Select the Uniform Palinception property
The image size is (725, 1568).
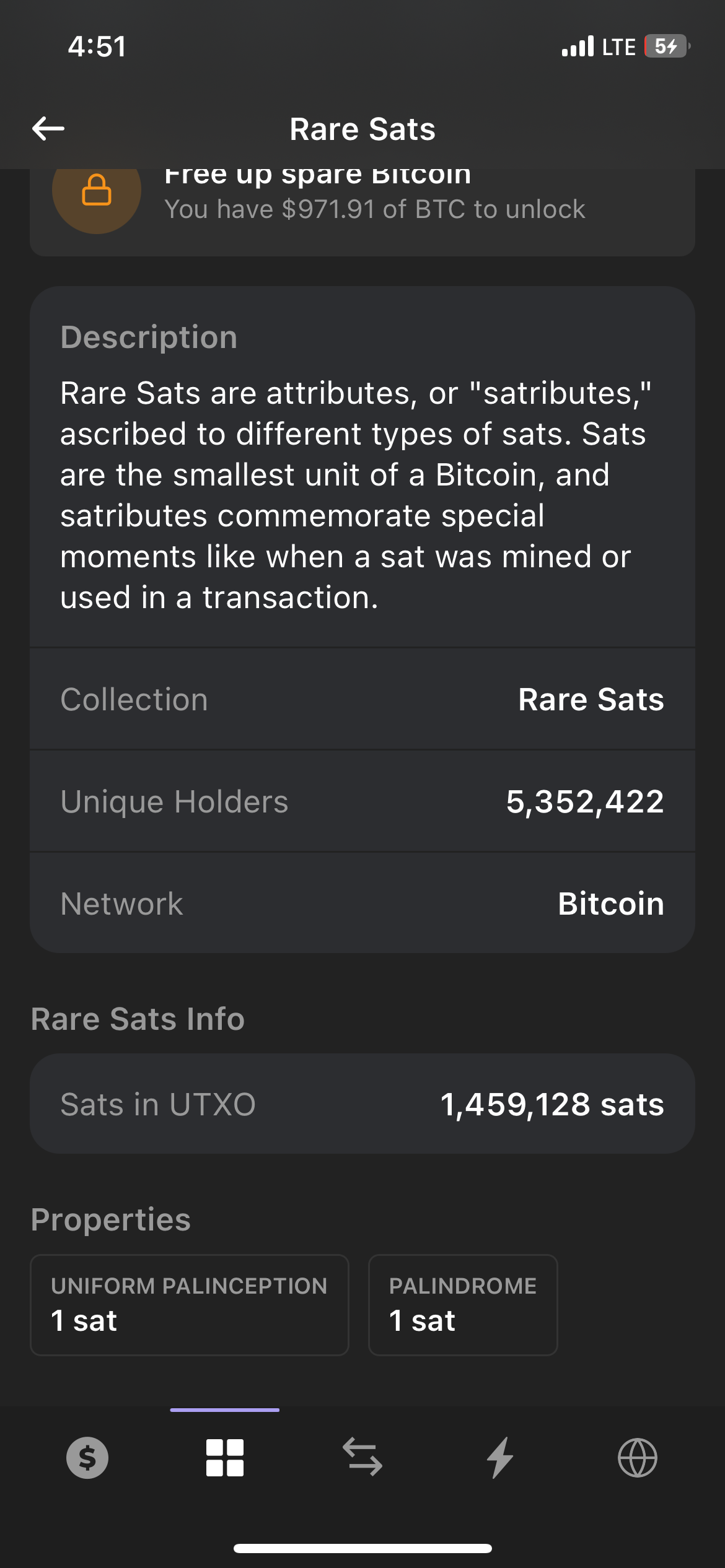pos(190,1305)
